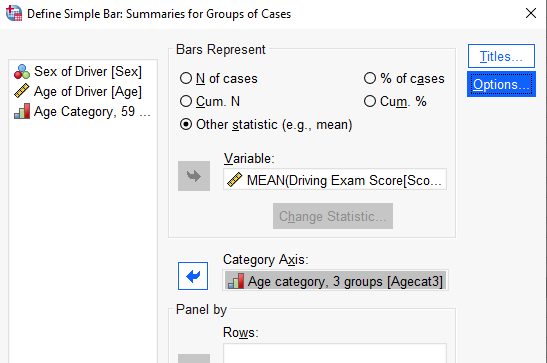Close the Define Simple Bar dialog

tap(531, 13)
